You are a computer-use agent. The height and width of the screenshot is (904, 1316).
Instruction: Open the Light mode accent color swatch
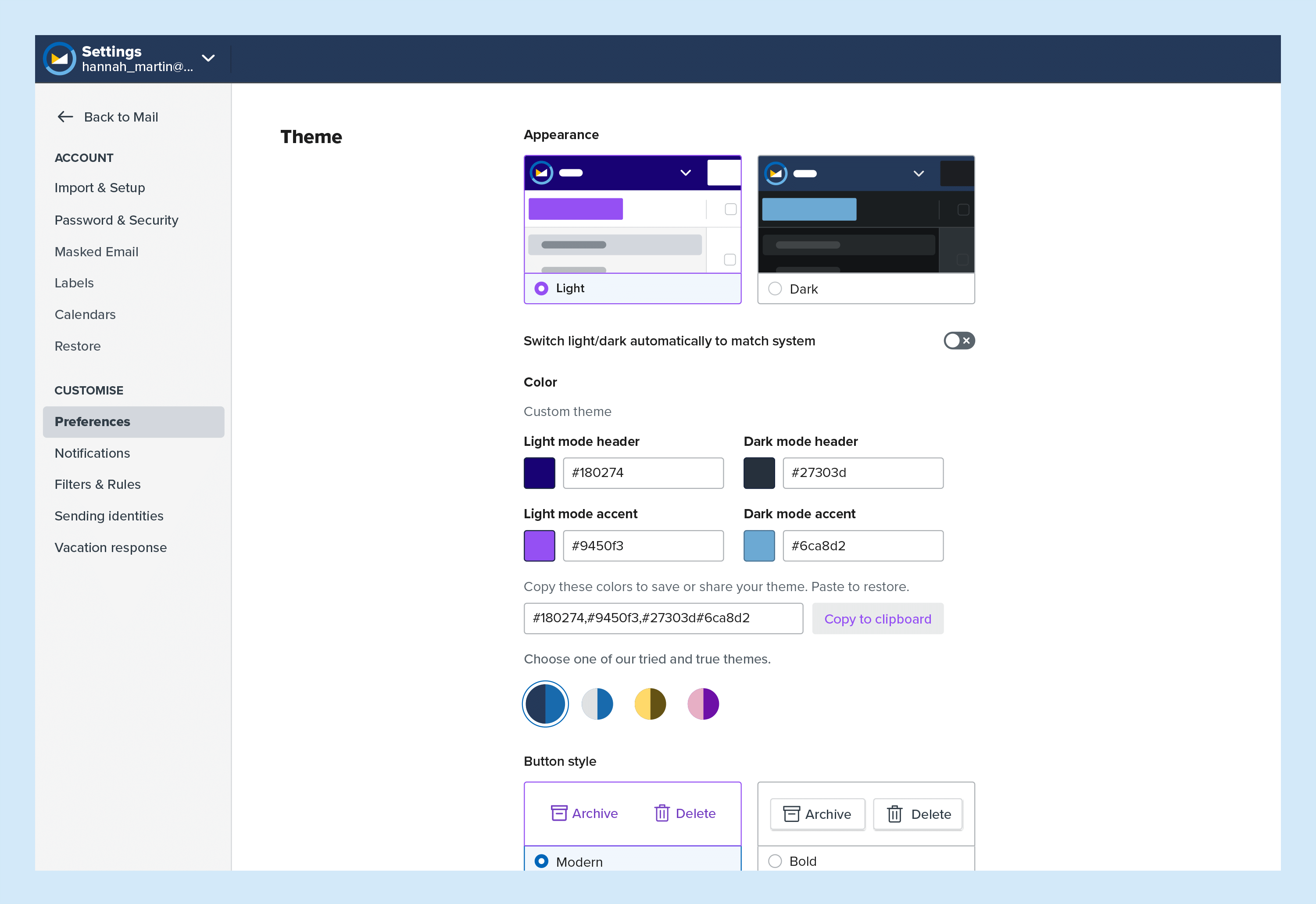[539, 545]
